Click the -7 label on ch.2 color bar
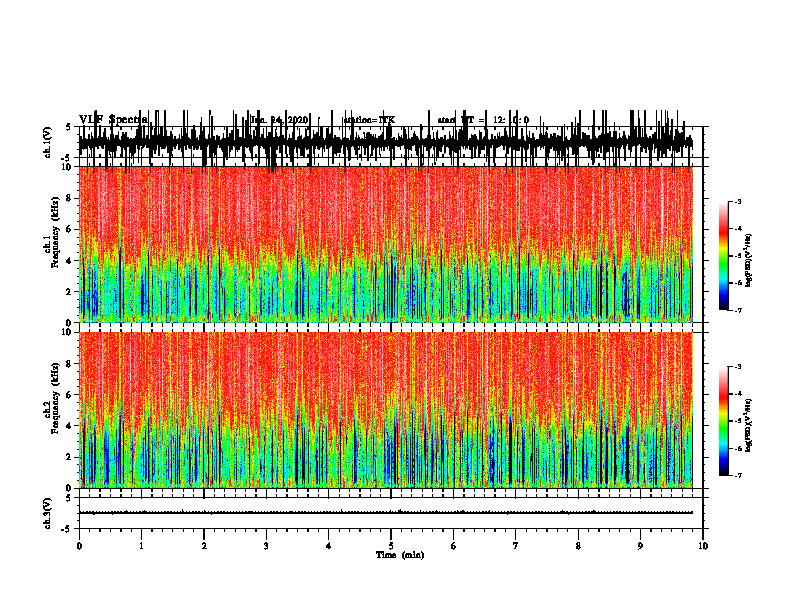The height and width of the screenshot is (612, 792). point(738,475)
